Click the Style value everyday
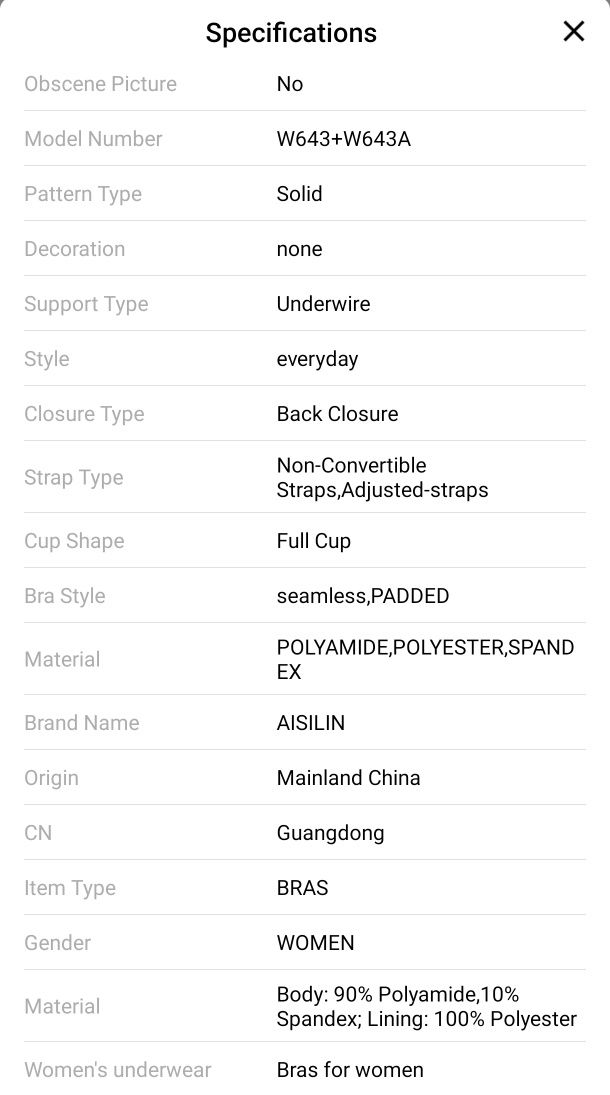Image resolution: width=610 pixels, height=1095 pixels. coord(317,360)
